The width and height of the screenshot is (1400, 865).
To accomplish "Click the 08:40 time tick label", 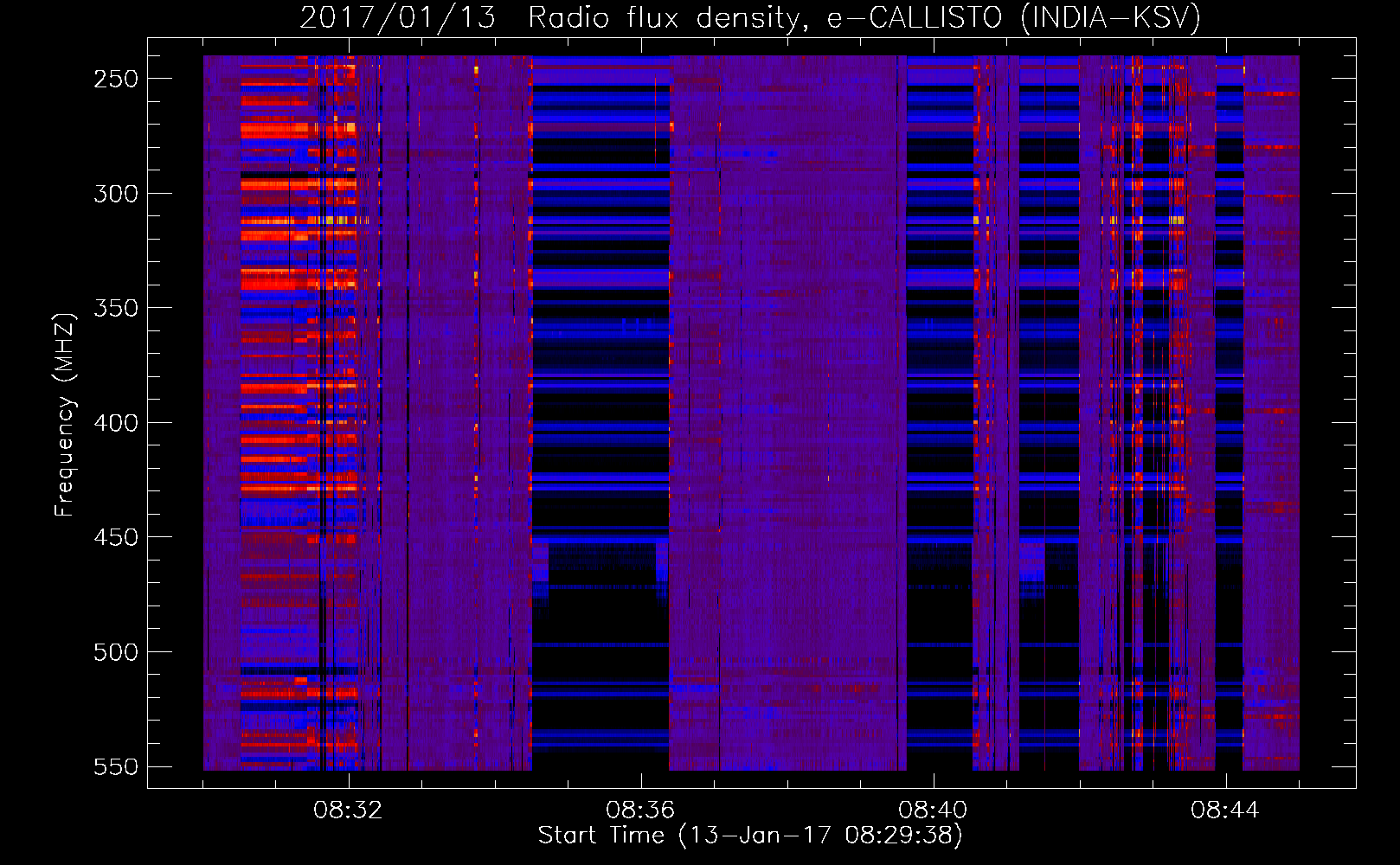I will tap(933, 811).
